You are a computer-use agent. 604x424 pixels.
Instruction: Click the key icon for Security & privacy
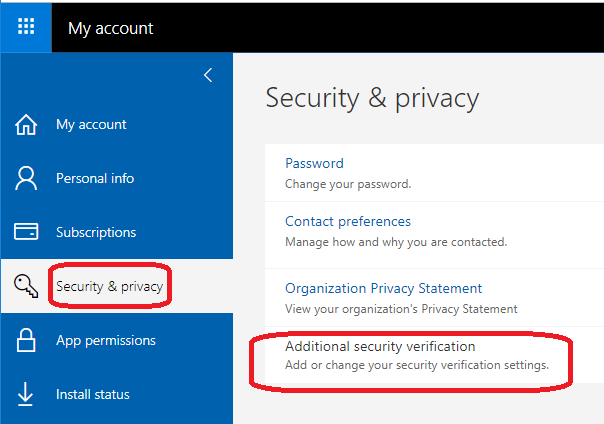click(x=26, y=287)
